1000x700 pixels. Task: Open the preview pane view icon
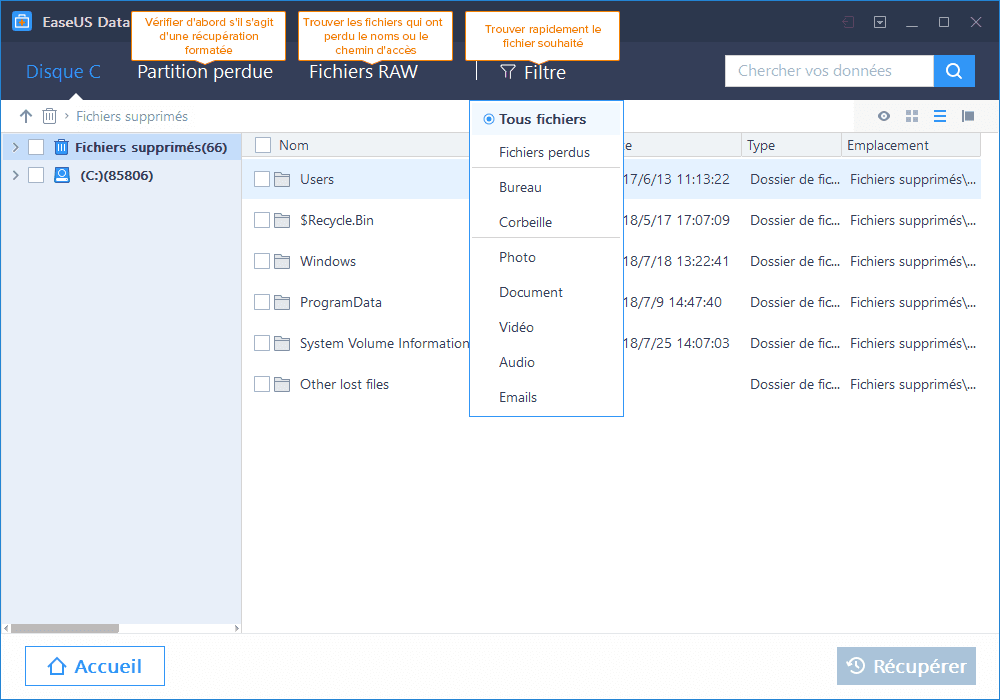(x=968, y=116)
